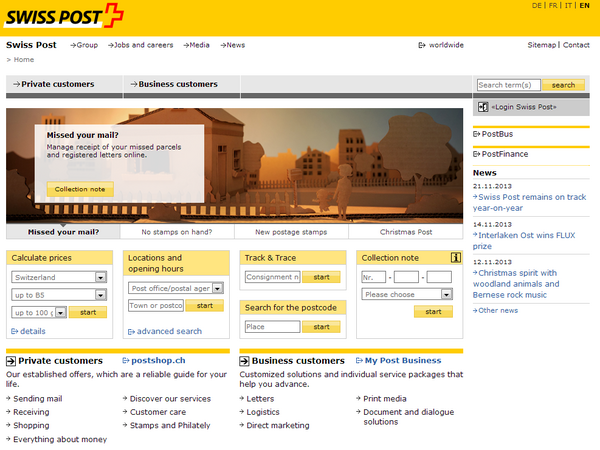Click the arrow icon beside Private customers heading
Viewport: 600px width, 450px height.
[11, 361]
